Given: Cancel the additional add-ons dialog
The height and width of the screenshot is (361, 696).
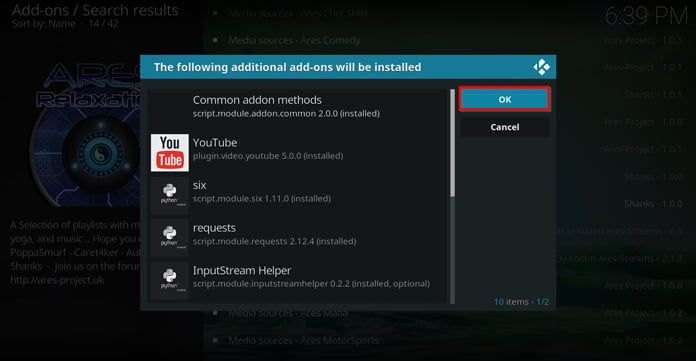Looking at the screenshot, I should [x=505, y=127].
